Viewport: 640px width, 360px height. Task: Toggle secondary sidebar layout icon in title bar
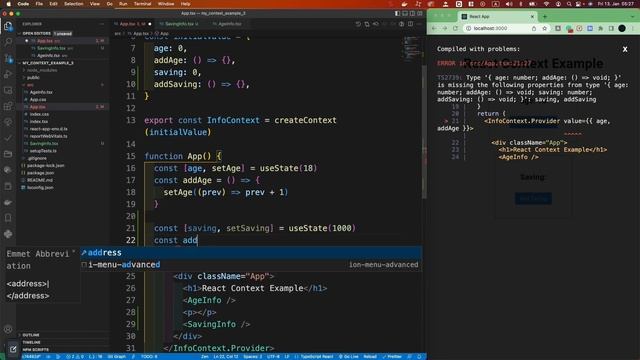pos(412,13)
